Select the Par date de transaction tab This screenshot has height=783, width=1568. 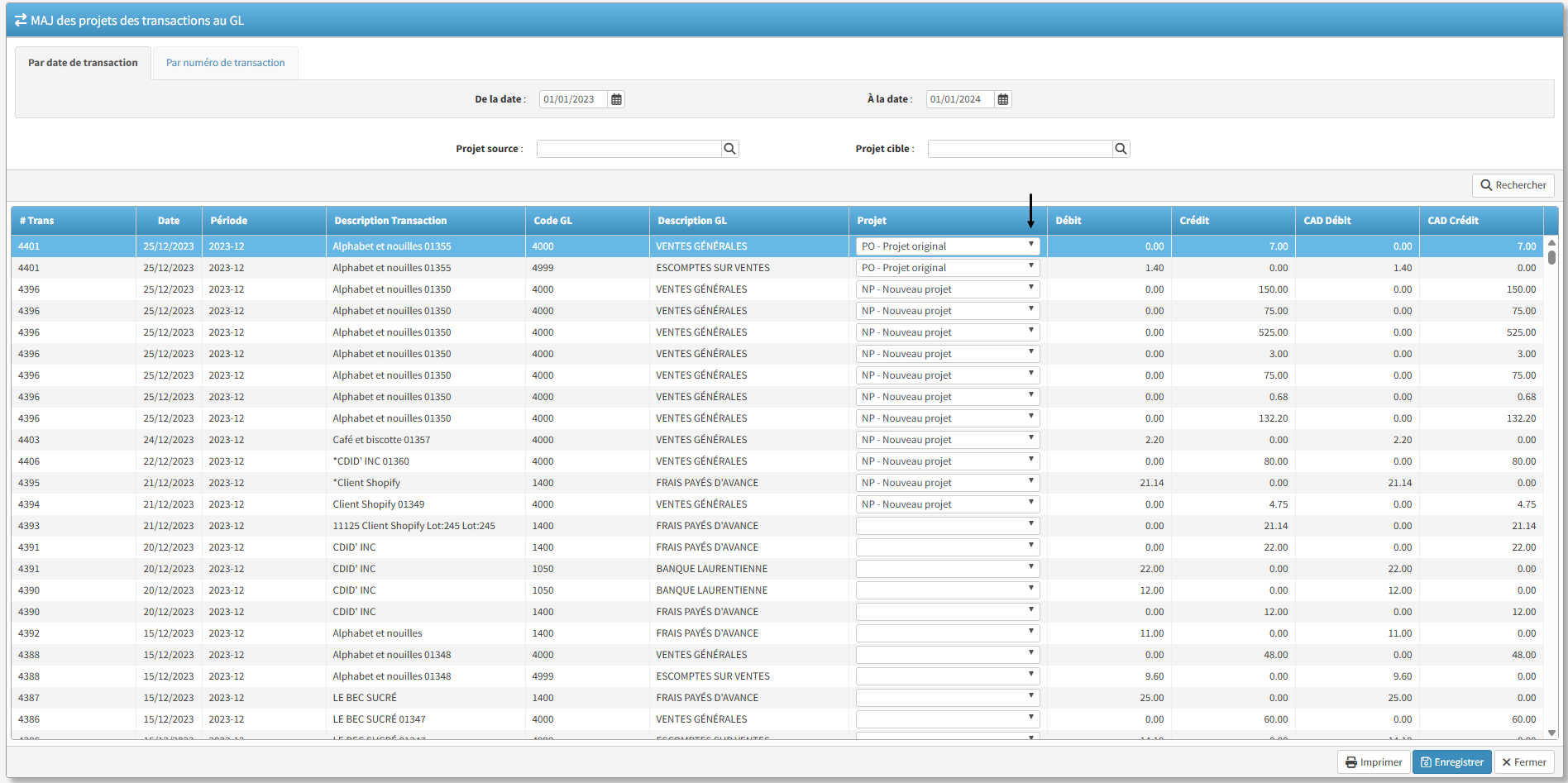(x=83, y=63)
